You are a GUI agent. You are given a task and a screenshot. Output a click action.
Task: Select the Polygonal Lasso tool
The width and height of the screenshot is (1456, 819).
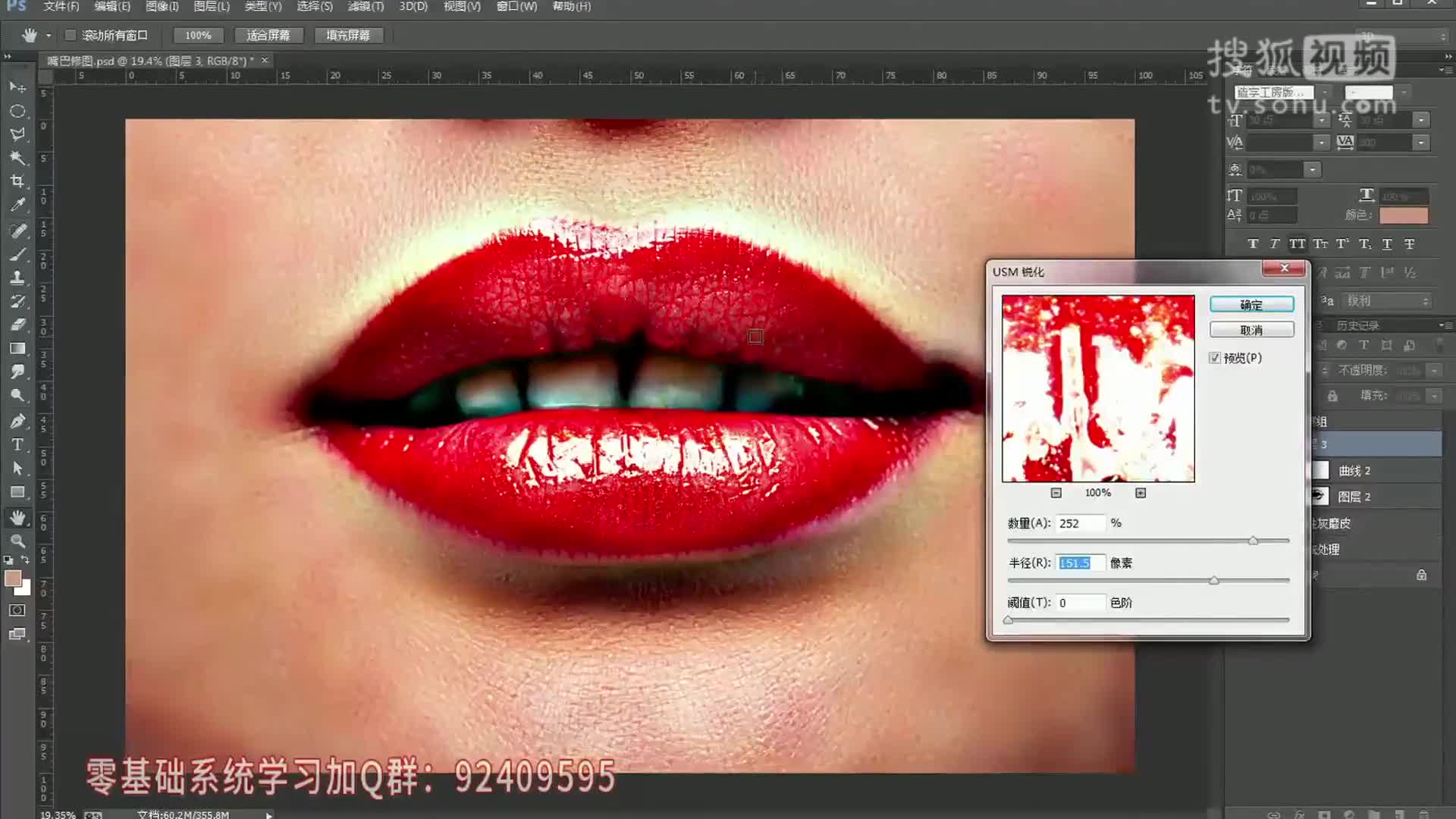coord(17,134)
